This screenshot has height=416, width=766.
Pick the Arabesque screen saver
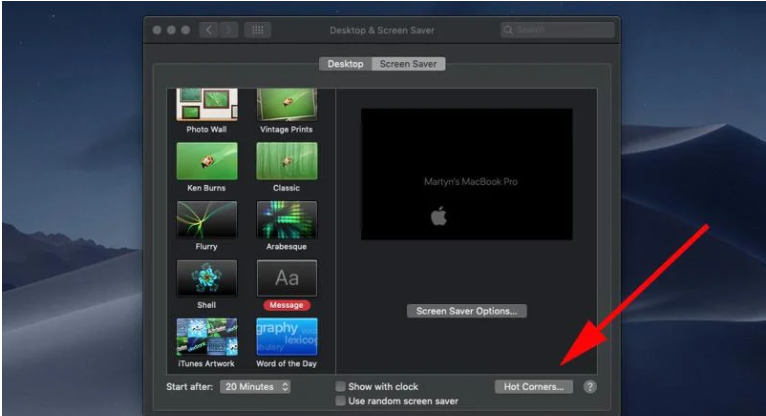pyautogui.click(x=287, y=220)
